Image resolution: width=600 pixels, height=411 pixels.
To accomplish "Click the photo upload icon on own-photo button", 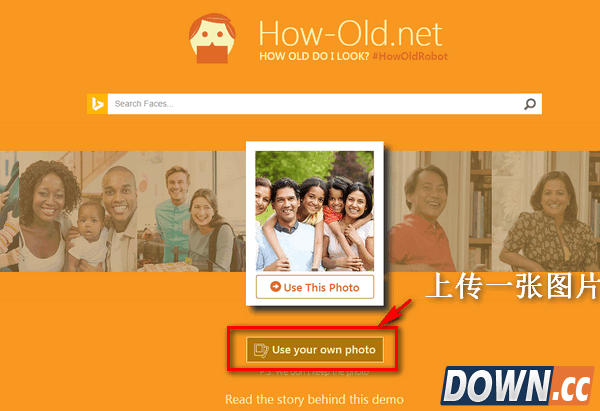I will pyautogui.click(x=261, y=350).
